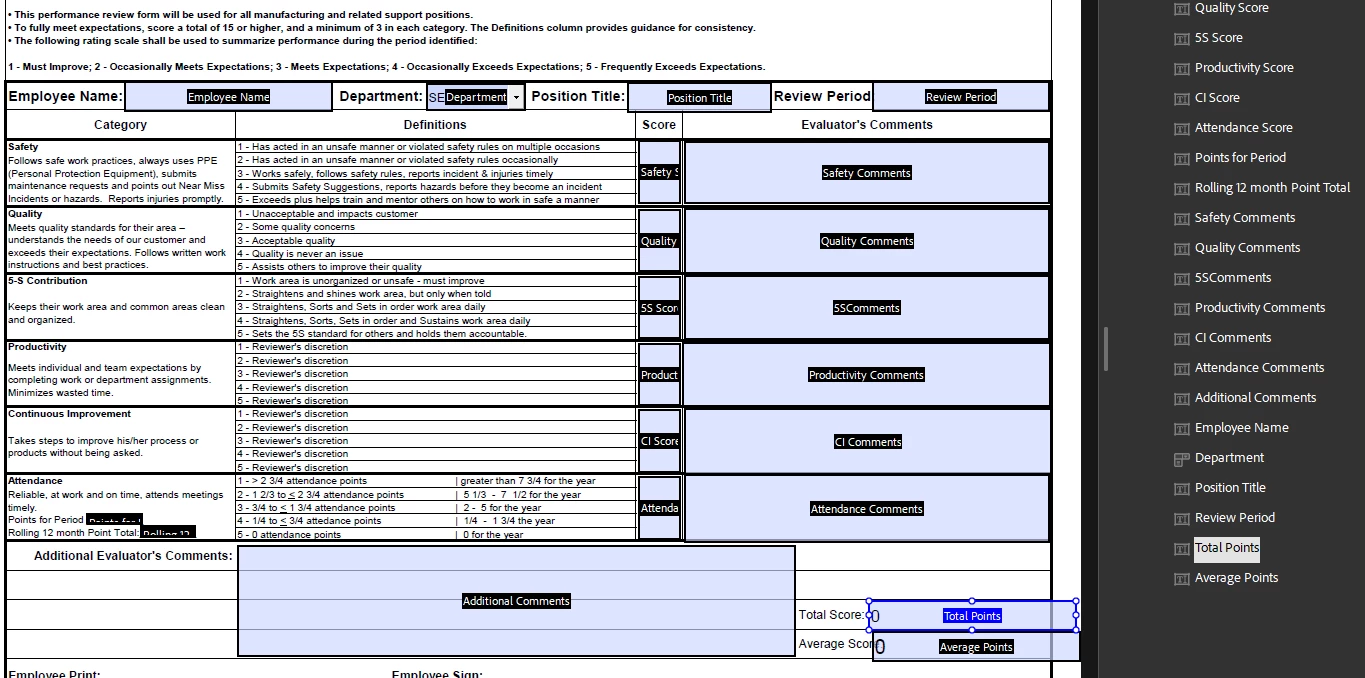Click the Quality Comments form field
Viewport: 1365px width, 678px height.
coord(866,241)
